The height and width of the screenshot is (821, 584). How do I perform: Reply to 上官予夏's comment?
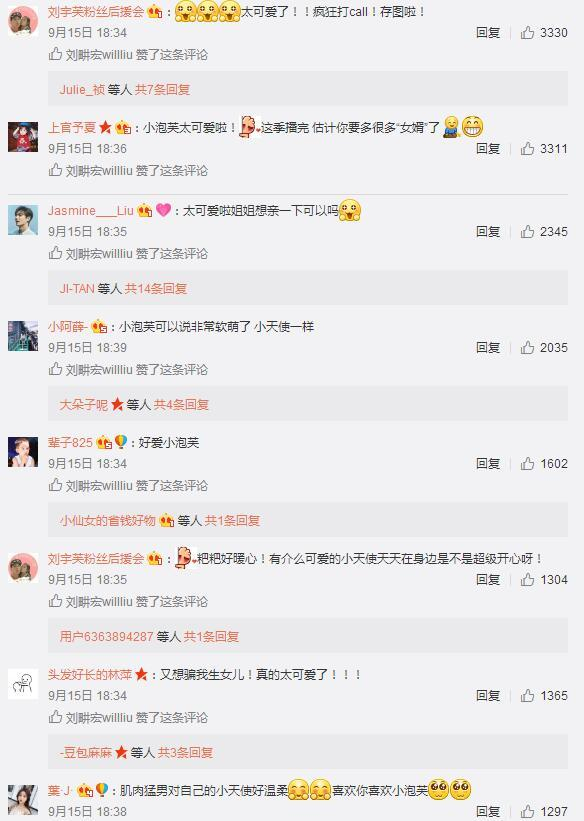pyautogui.click(x=488, y=149)
